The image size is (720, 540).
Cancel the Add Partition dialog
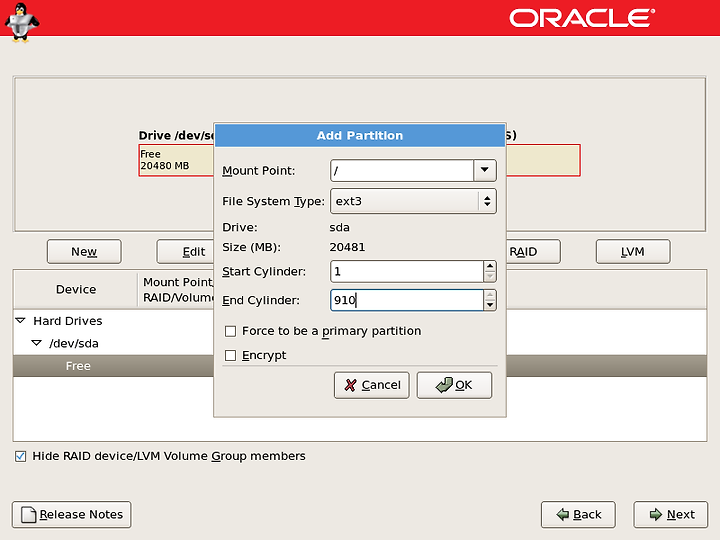(x=371, y=385)
